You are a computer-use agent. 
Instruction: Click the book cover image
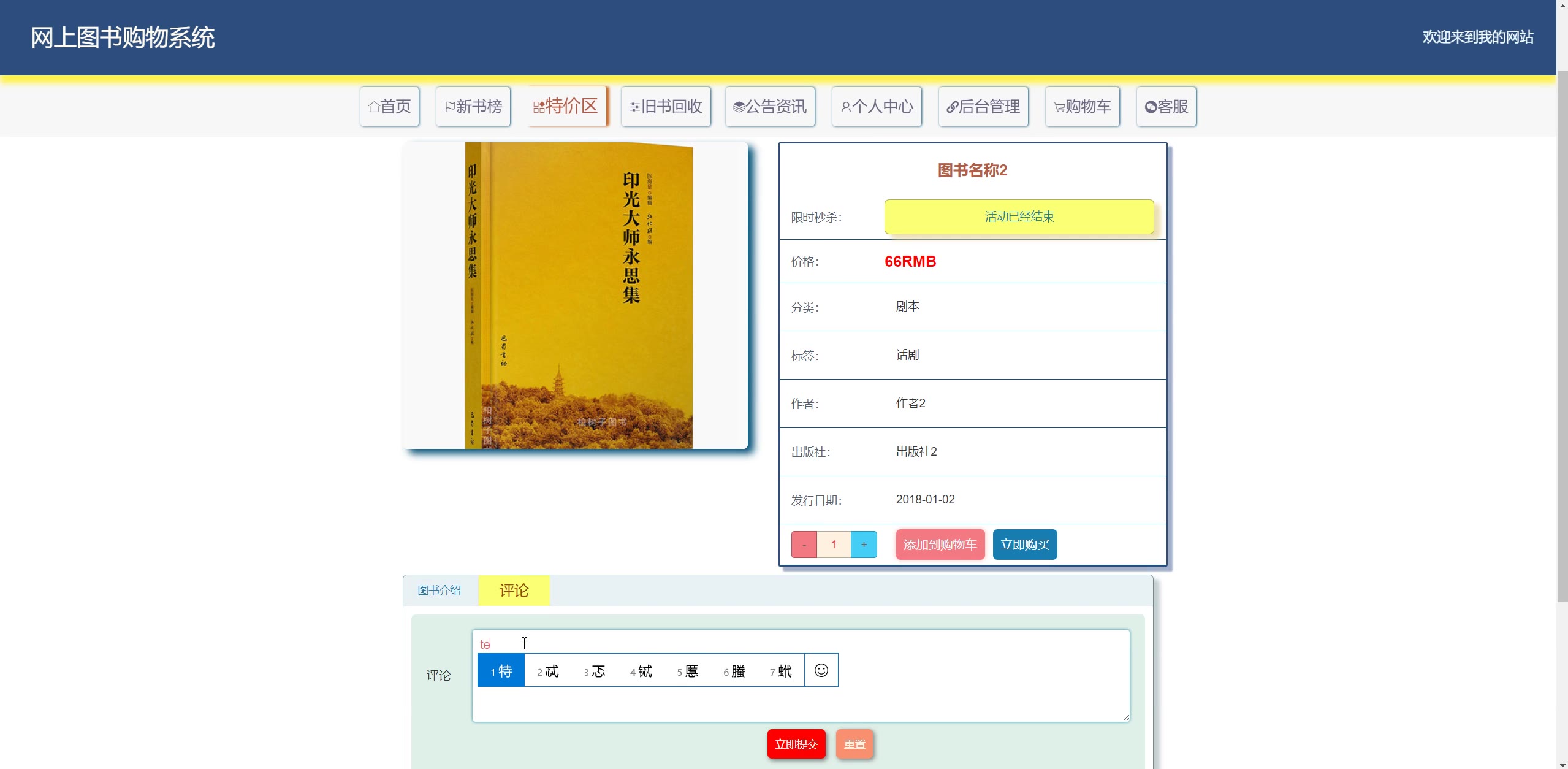pos(575,296)
